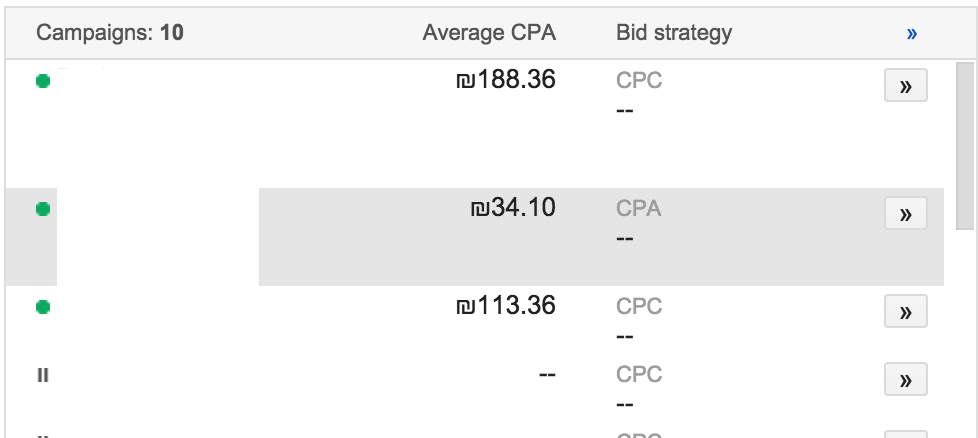Click green status dot of ₪113.36 campaign
Viewport: 978px width, 438px height.
click(x=43, y=306)
